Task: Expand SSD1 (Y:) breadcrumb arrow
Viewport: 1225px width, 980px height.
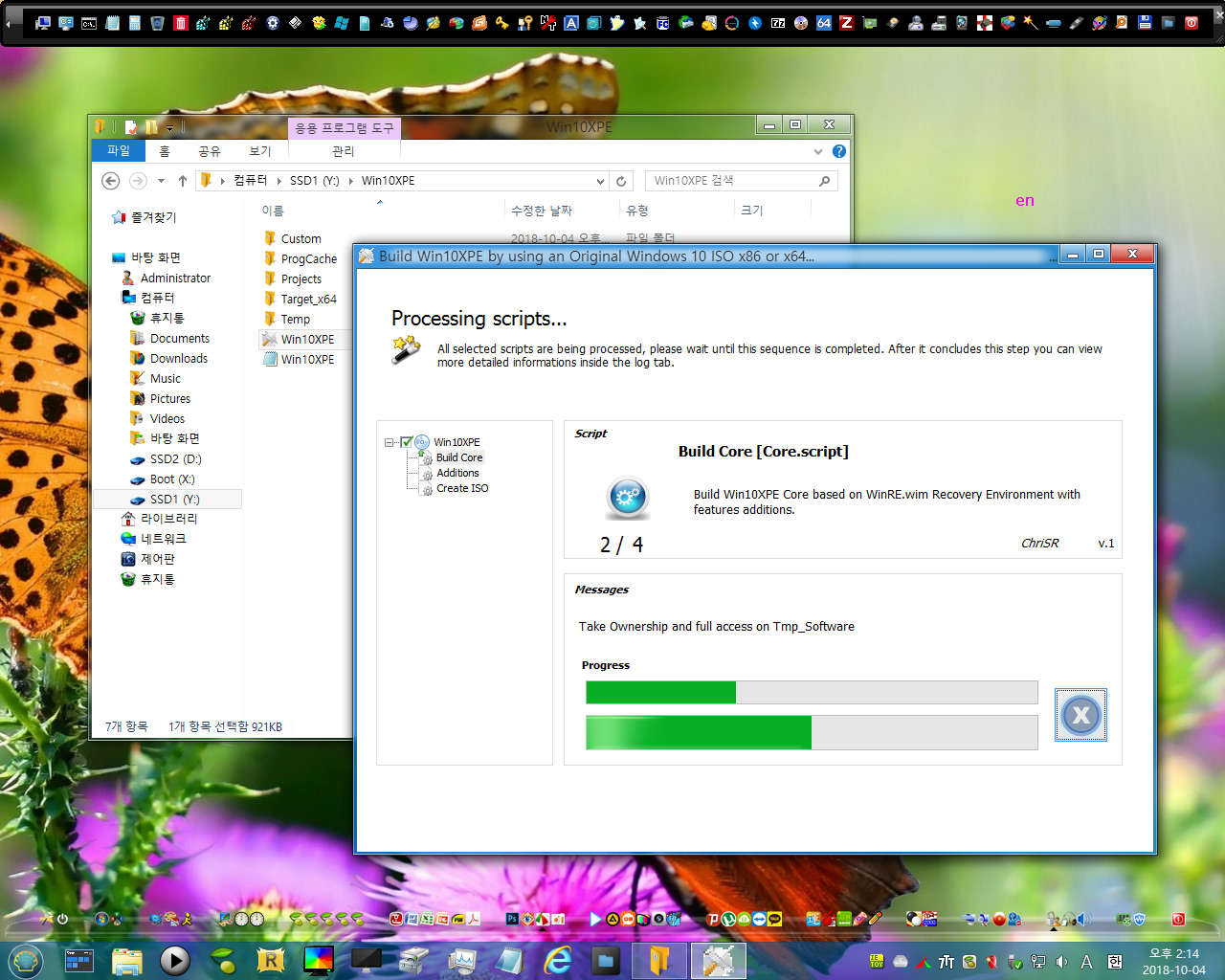Action: 350,181
